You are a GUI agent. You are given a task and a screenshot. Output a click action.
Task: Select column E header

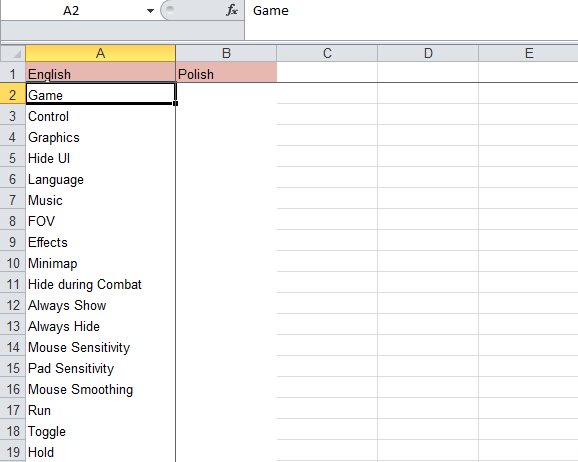[x=529, y=53]
